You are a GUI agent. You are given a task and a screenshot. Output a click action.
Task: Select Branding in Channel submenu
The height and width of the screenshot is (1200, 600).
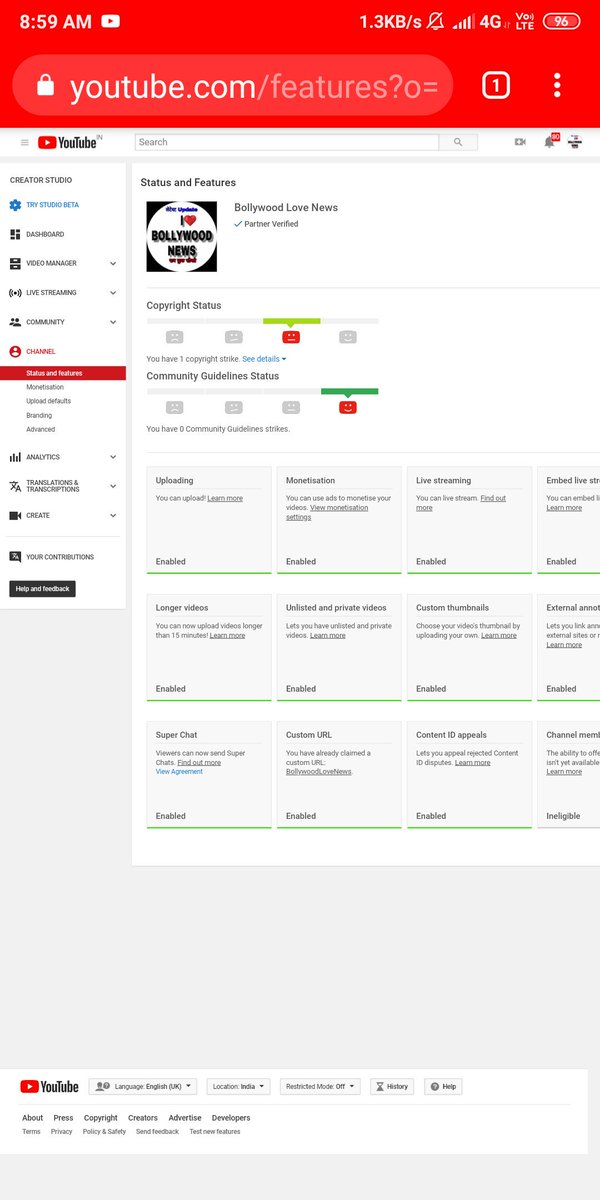pyautogui.click(x=39, y=415)
